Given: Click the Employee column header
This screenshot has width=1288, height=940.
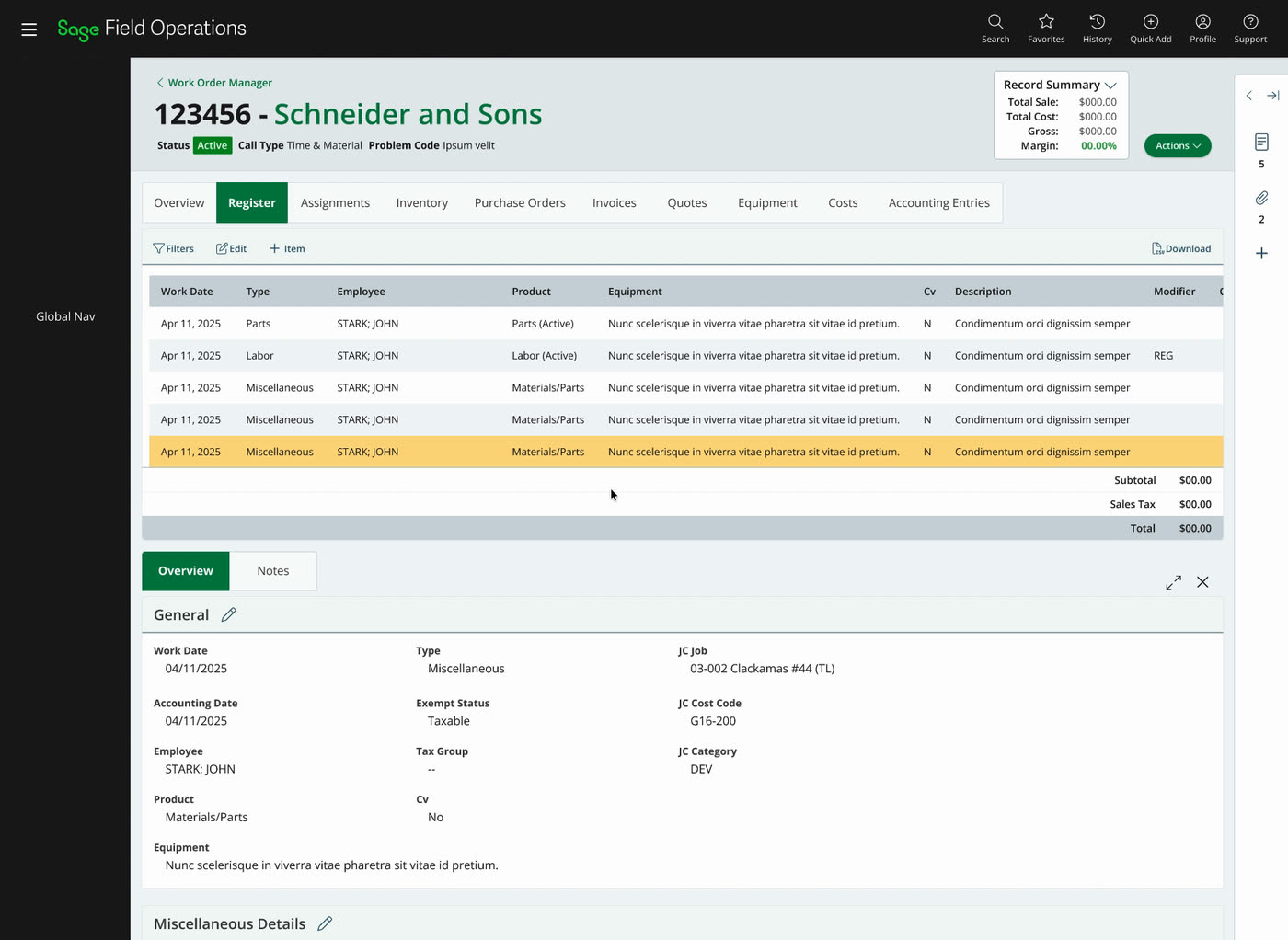Looking at the screenshot, I should (x=361, y=292).
